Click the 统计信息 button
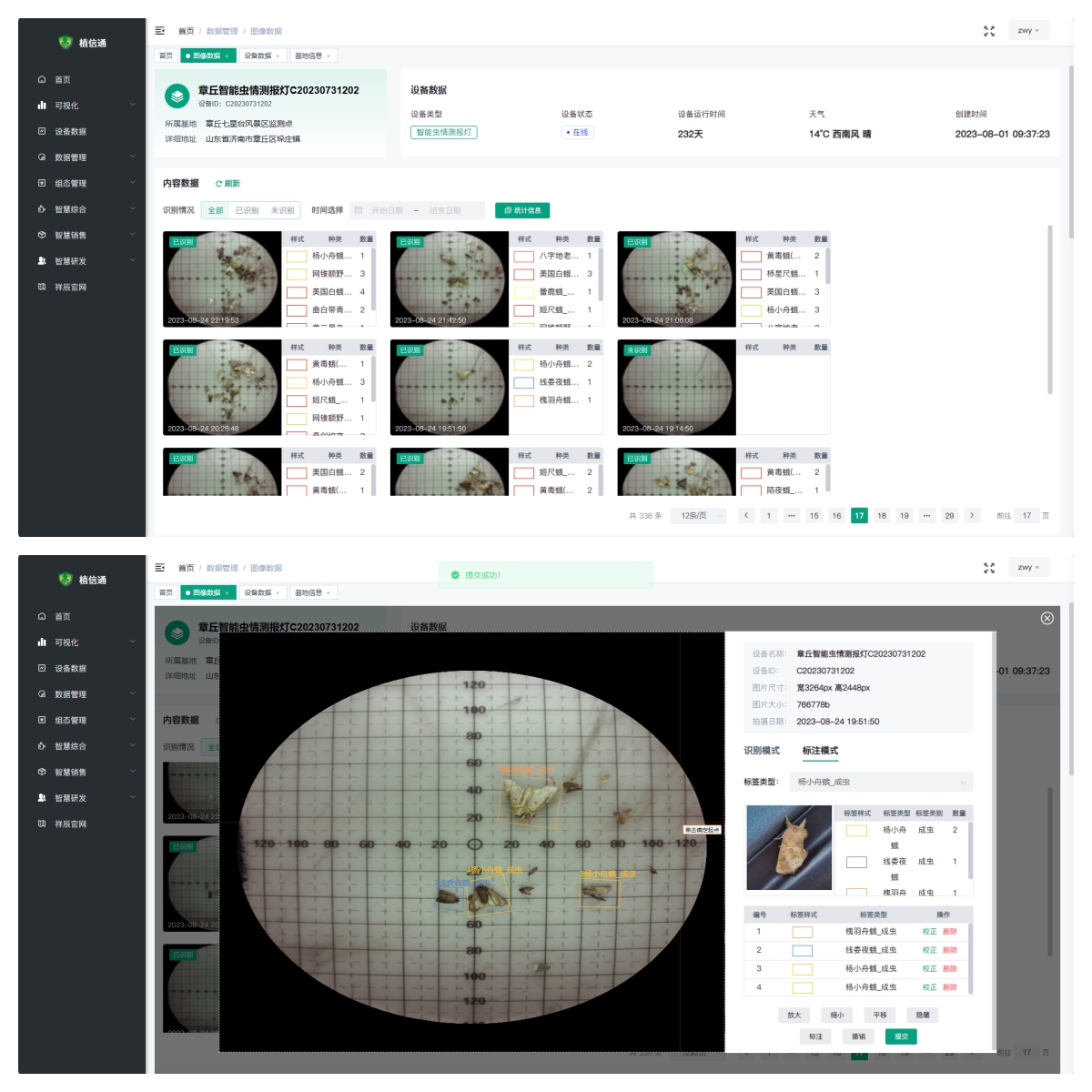The image size is (1092, 1092). pyautogui.click(x=522, y=210)
